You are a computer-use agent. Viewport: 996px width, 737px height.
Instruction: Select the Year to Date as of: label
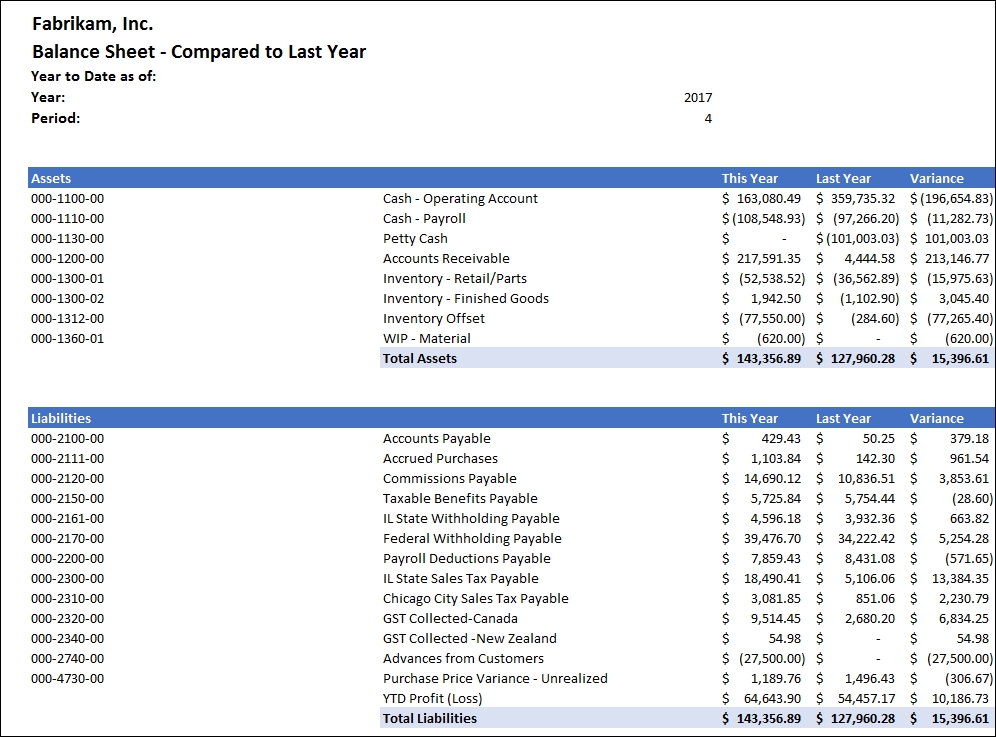click(93, 76)
